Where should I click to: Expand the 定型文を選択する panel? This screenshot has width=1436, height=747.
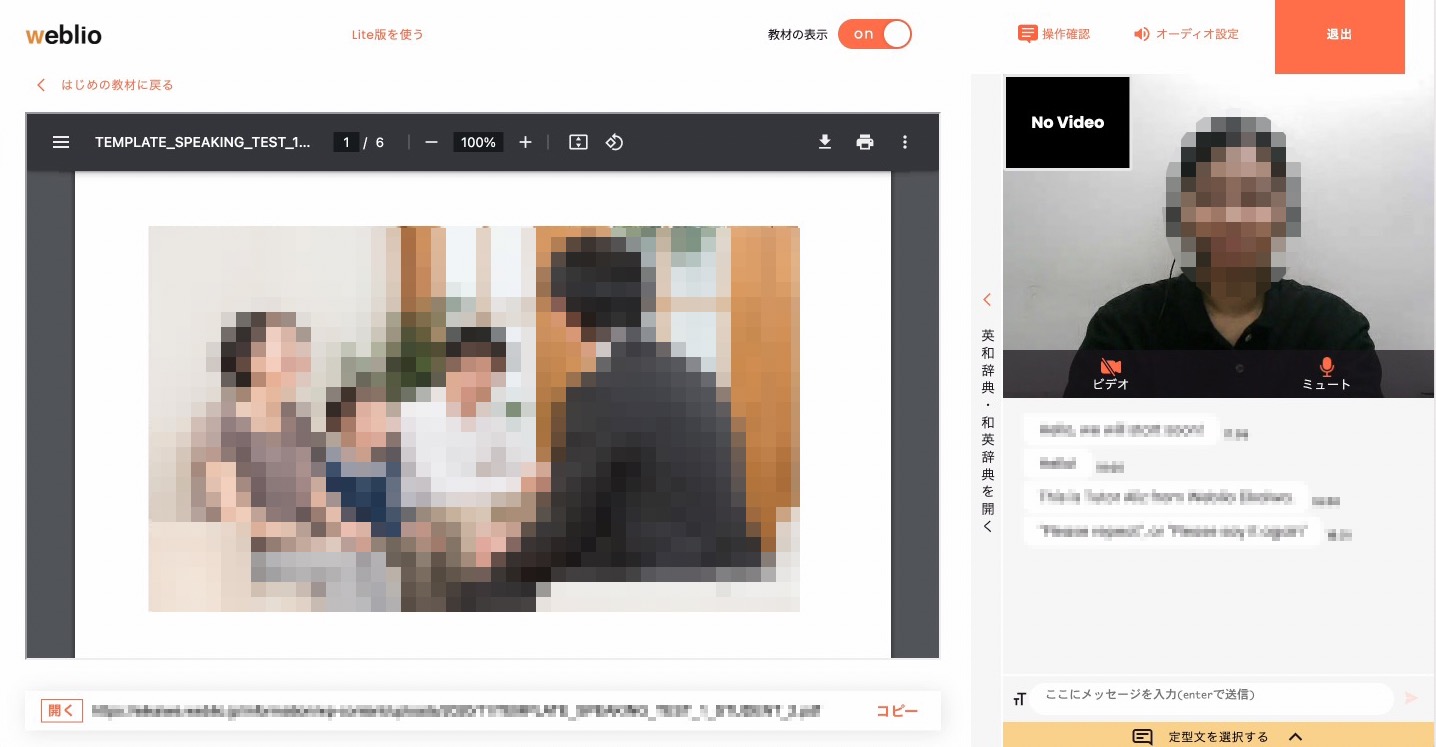pos(1218,736)
